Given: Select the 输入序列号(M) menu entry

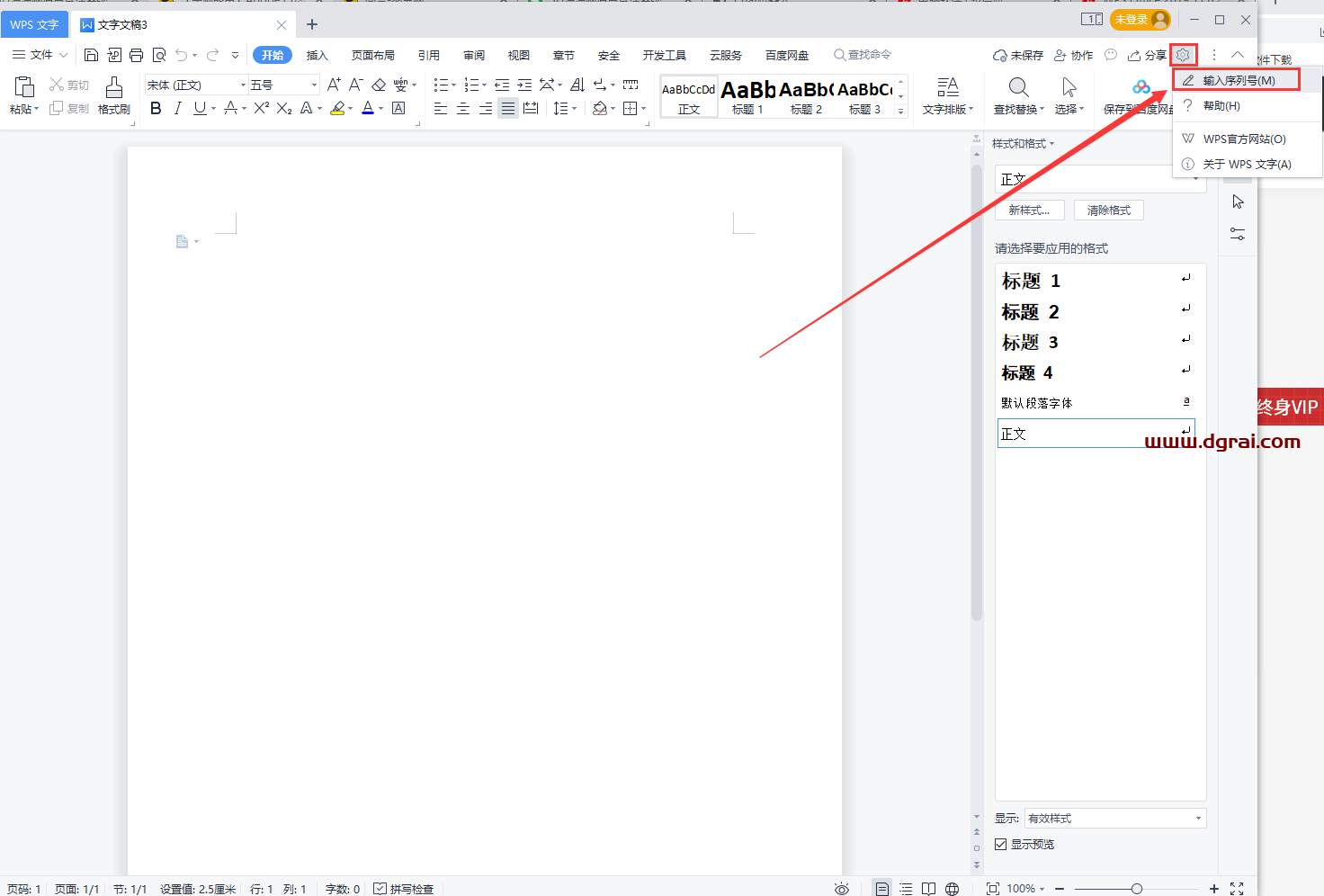Looking at the screenshot, I should 1239,80.
